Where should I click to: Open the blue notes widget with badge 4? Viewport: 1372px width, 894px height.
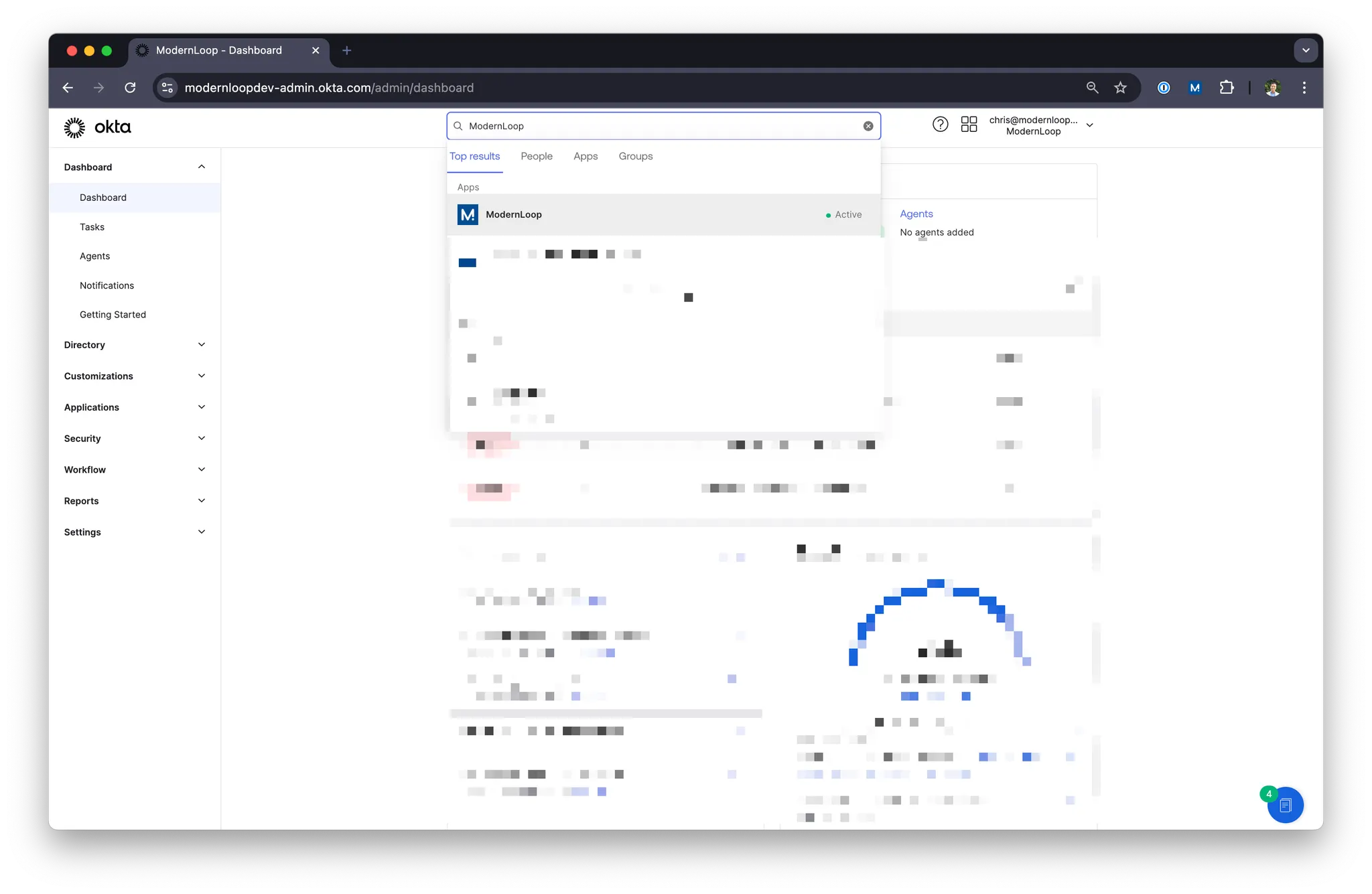point(1285,805)
